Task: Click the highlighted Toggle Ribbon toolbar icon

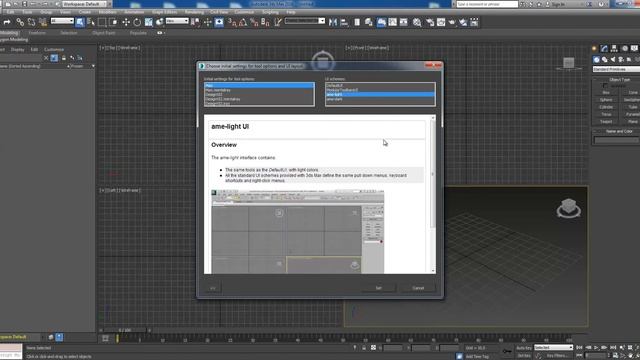Action: (381, 22)
